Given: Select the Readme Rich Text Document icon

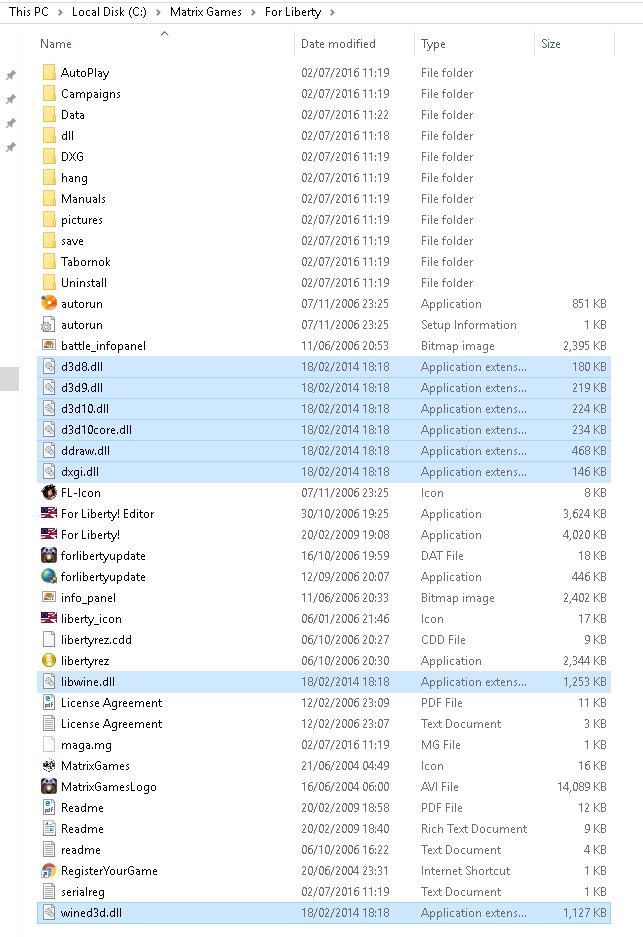Looking at the screenshot, I should (x=49, y=828).
